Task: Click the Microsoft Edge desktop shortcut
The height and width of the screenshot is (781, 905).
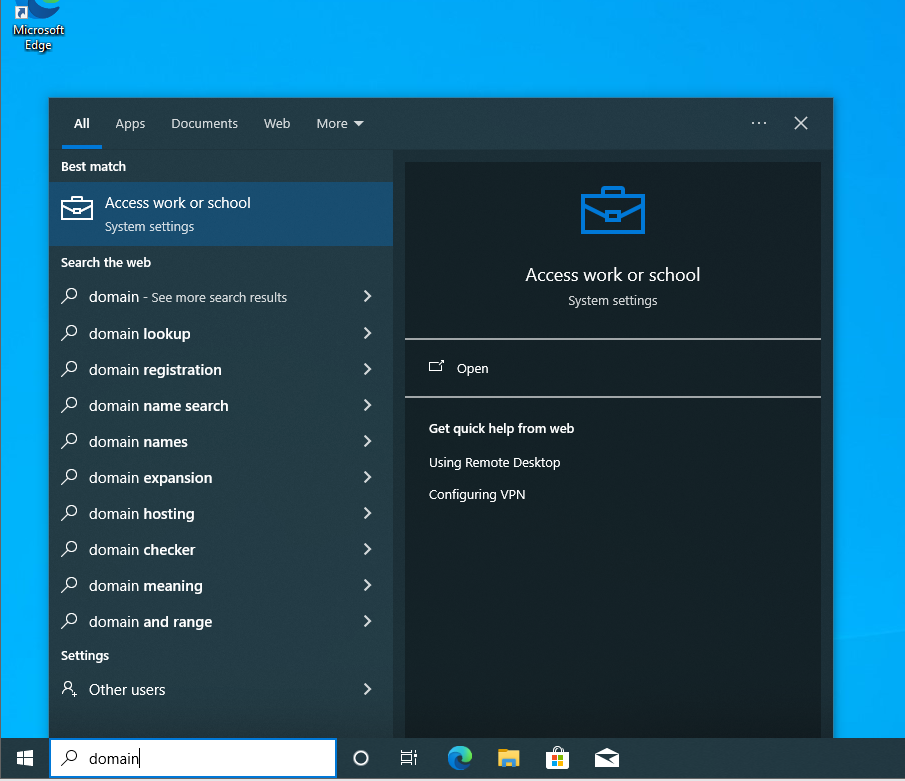Action: tap(38, 26)
